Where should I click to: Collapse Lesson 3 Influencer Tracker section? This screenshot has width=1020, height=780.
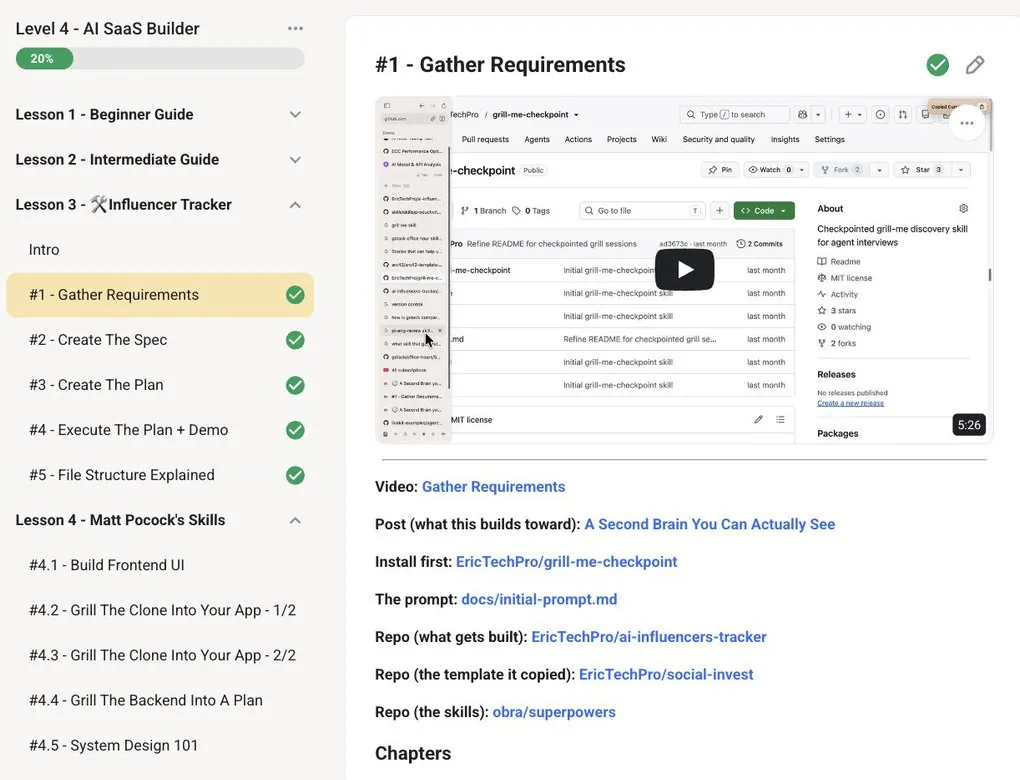pyautogui.click(x=295, y=205)
